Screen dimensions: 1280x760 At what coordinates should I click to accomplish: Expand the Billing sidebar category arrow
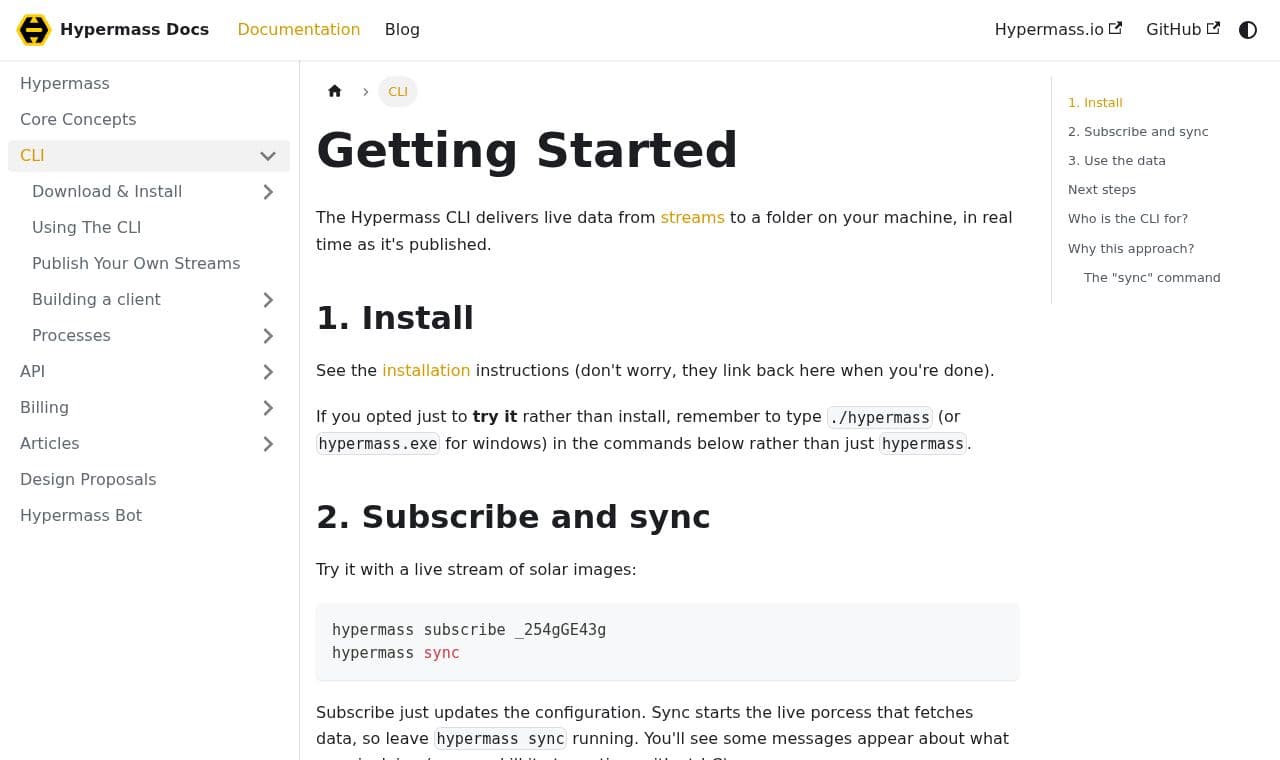(x=268, y=408)
